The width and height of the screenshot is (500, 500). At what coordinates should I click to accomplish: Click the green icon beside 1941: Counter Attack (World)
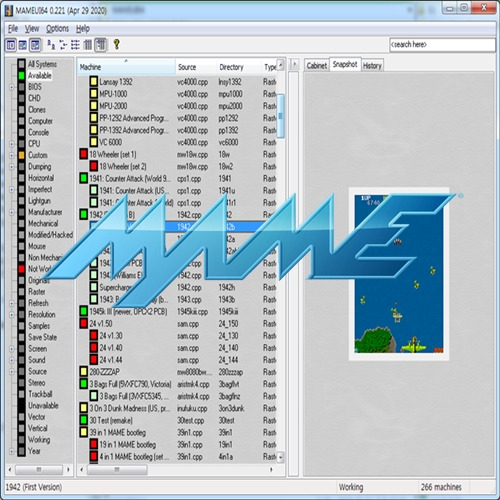(84, 178)
